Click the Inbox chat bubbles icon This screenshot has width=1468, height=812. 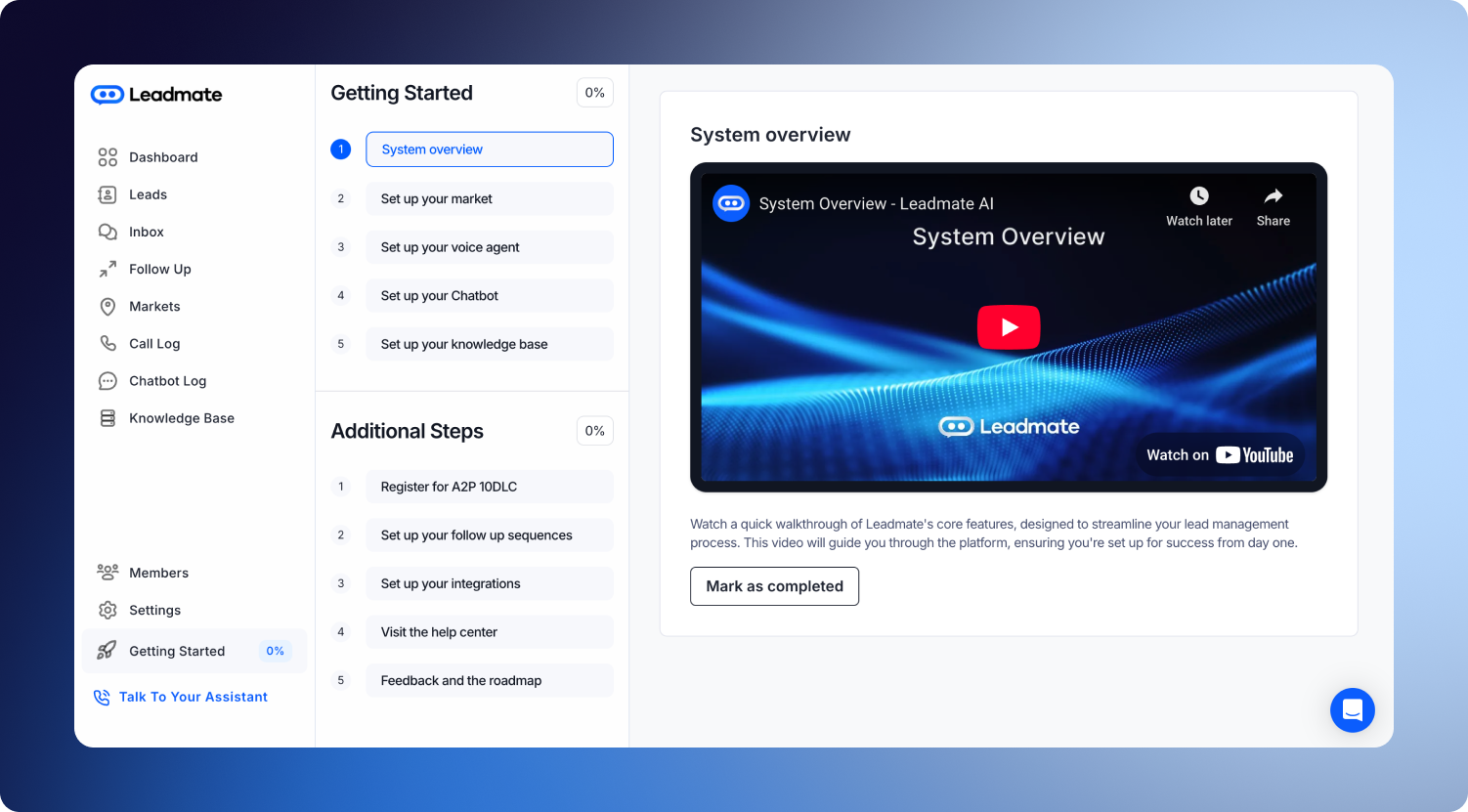[x=108, y=232]
